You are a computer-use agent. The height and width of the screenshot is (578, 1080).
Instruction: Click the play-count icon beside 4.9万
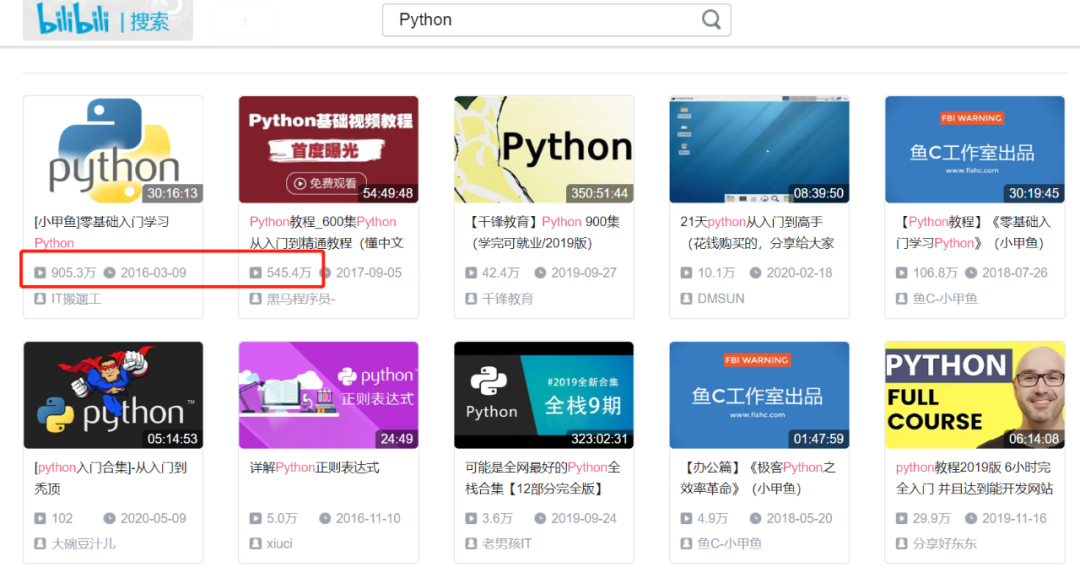[x=686, y=518]
